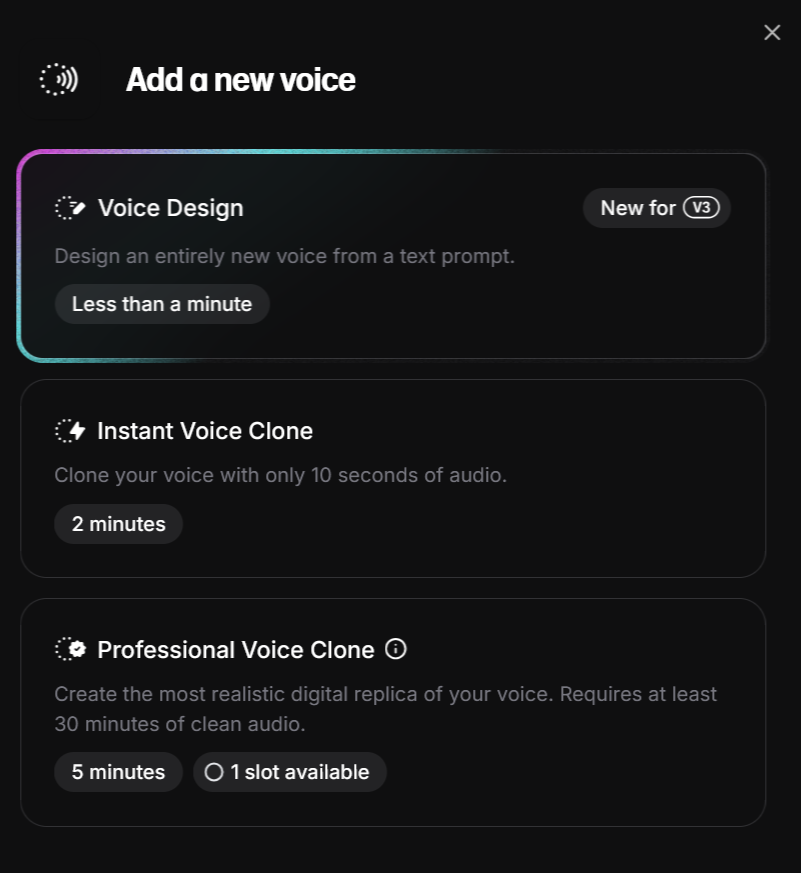Viewport: 801px width, 873px height.
Task: Choose Professional Voice Clone title
Action: [x=236, y=650]
